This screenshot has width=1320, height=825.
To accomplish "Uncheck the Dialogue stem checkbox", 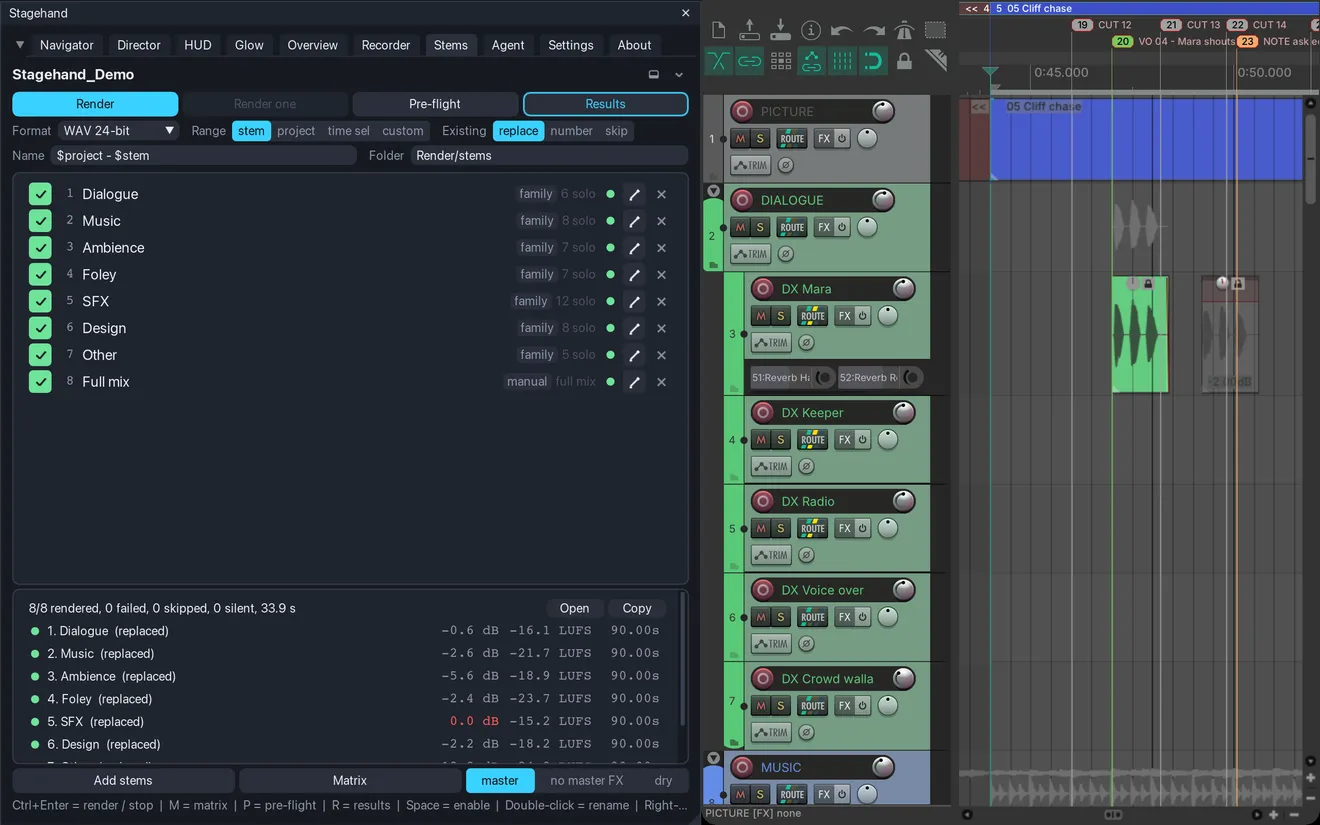I will pyautogui.click(x=40, y=194).
